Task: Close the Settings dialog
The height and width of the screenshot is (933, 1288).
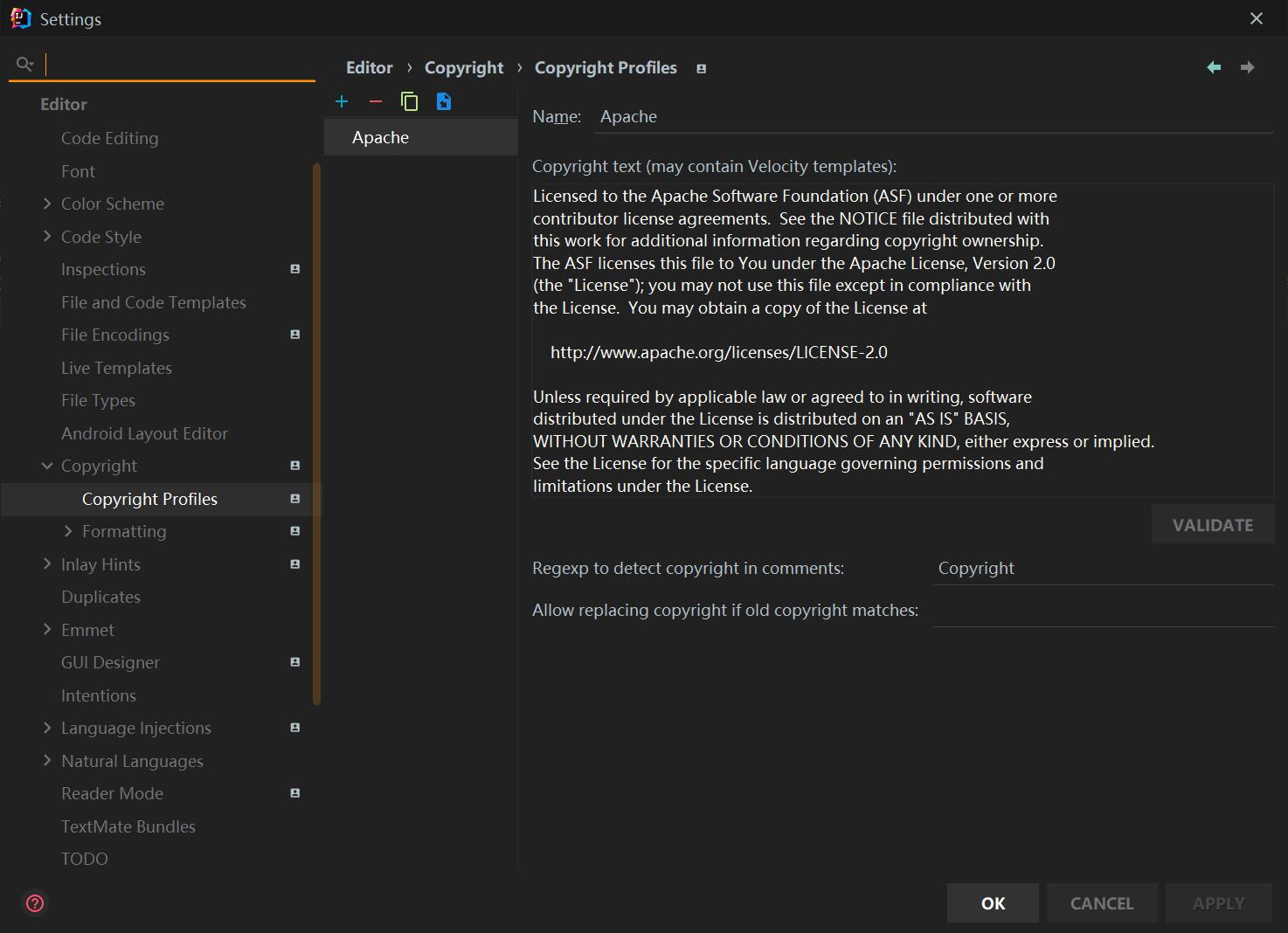Action: coord(1257,18)
